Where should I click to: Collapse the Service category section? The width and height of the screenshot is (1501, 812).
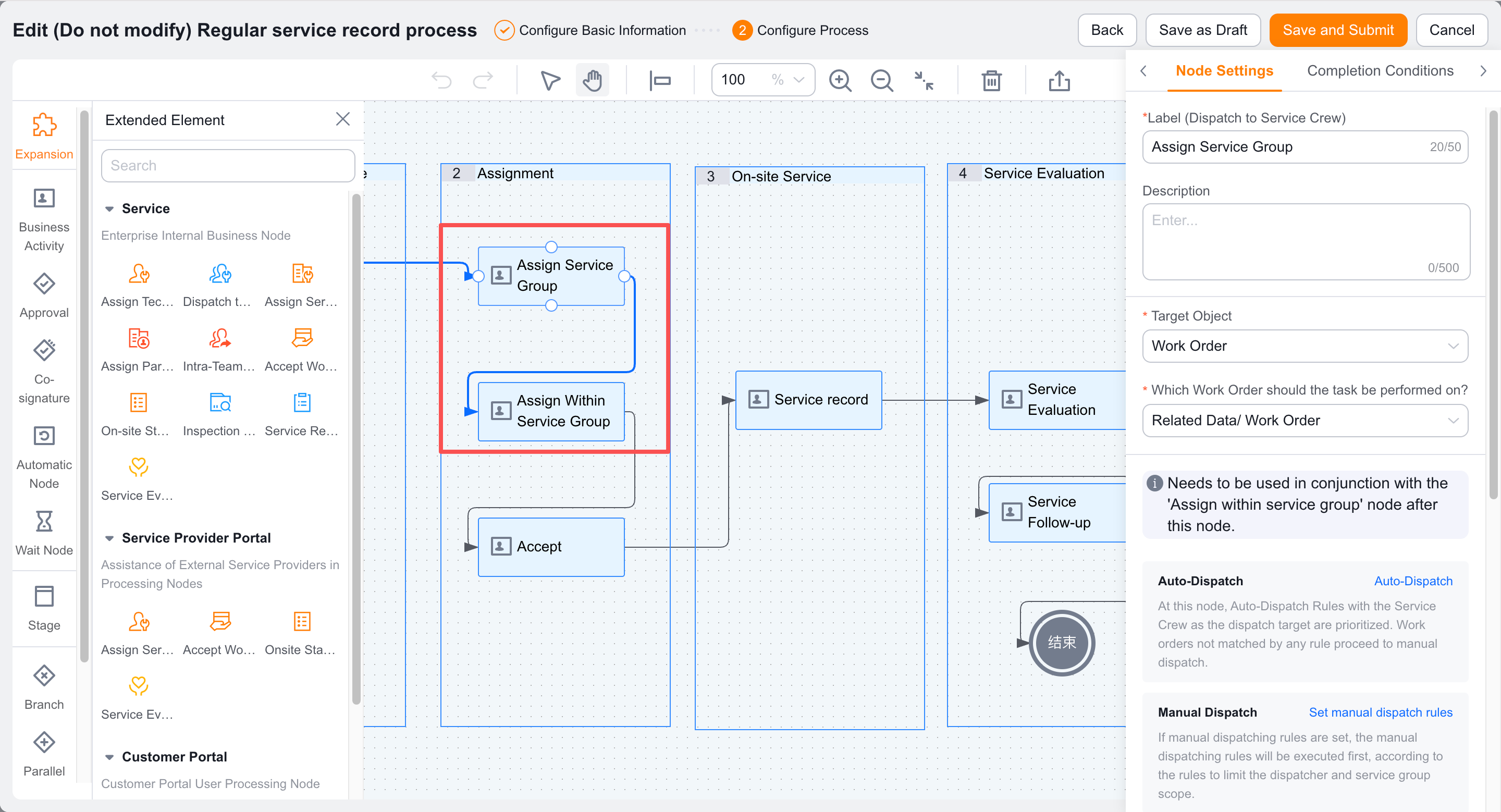(x=109, y=208)
